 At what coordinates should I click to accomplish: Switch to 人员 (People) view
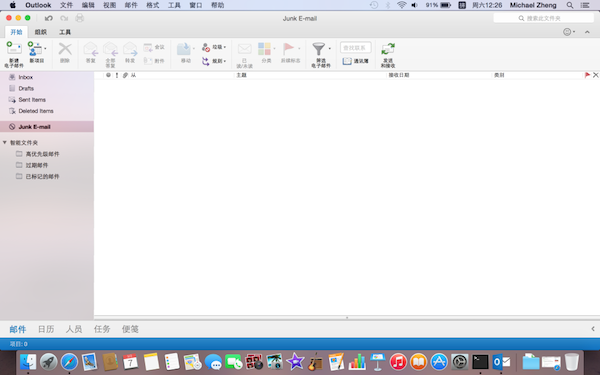pos(74,329)
